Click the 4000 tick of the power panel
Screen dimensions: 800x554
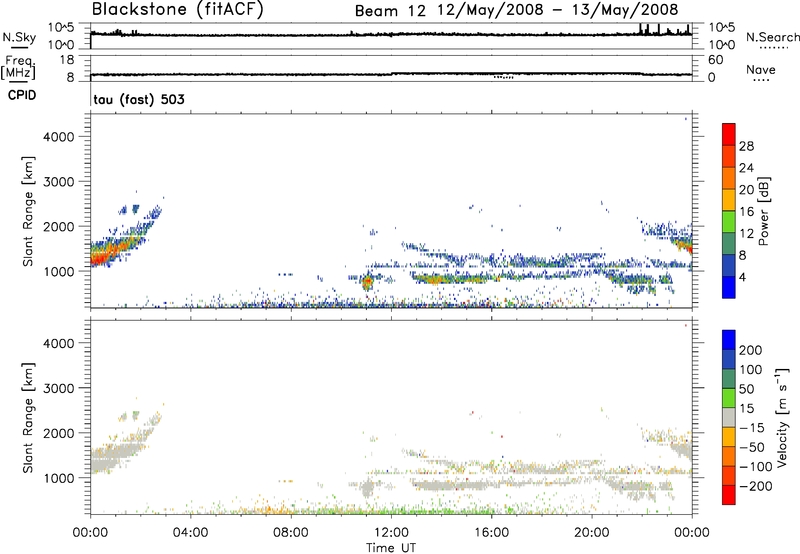coord(59,137)
